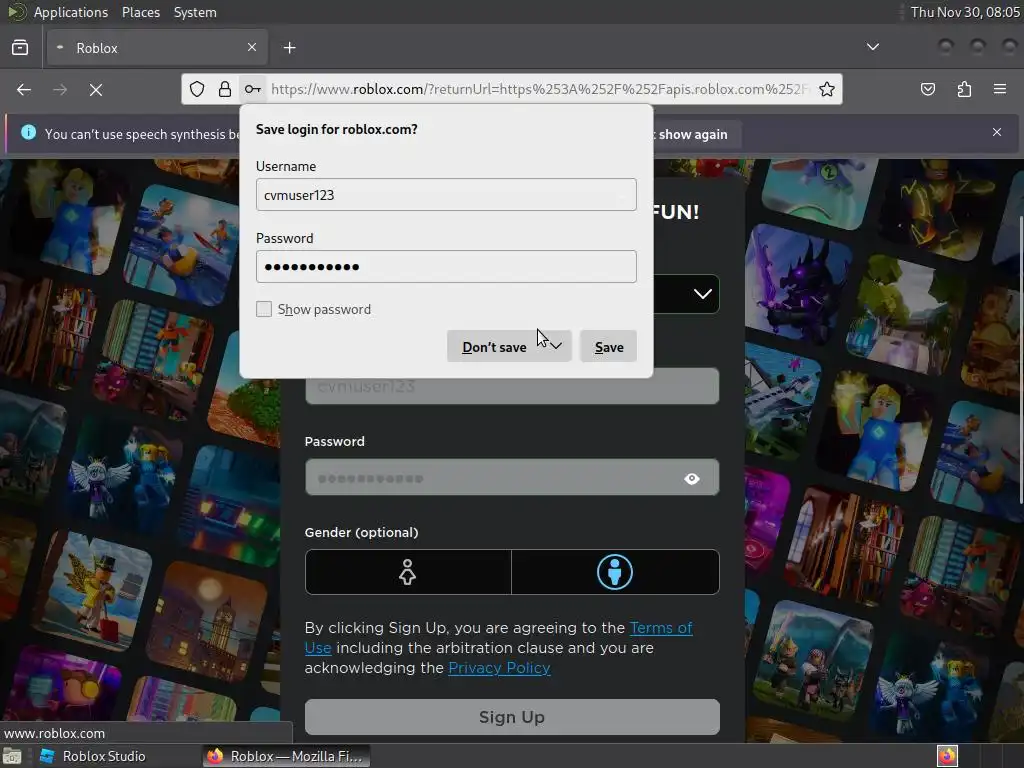The width and height of the screenshot is (1024, 768).
Task: Expand the birthday dropdown chevron
Action: (x=702, y=294)
